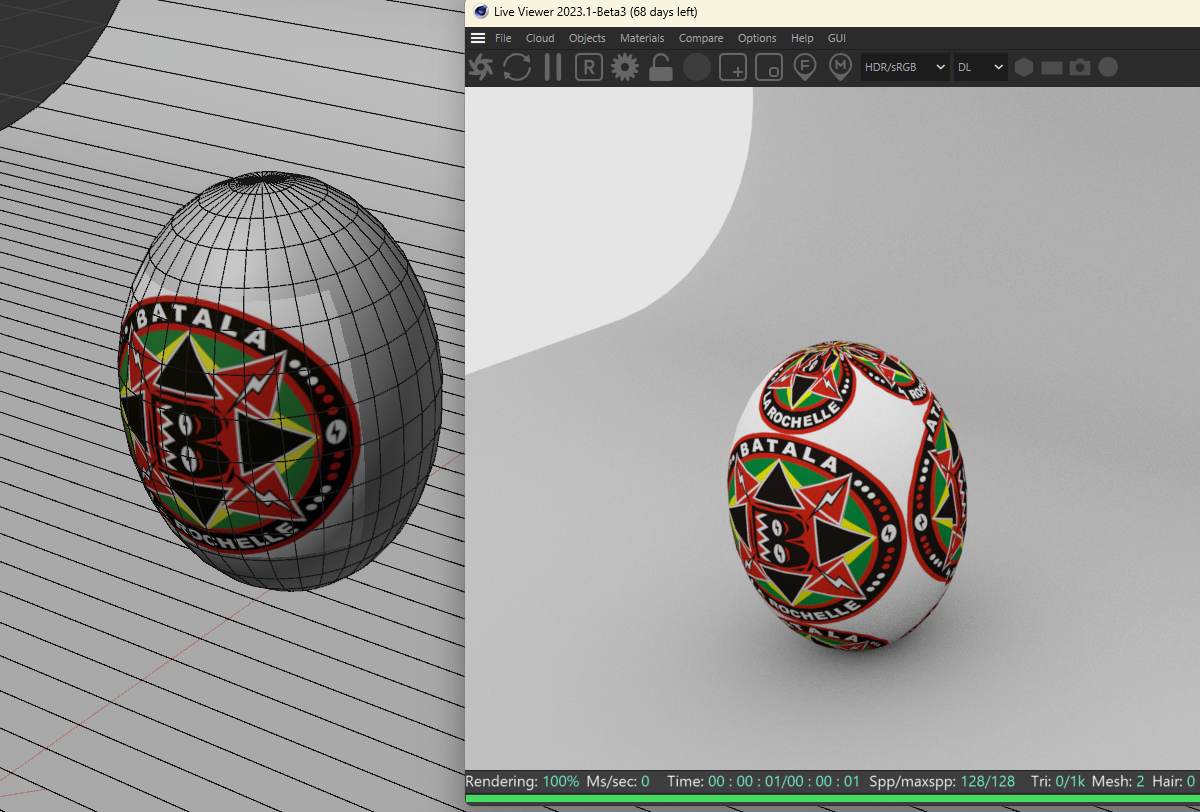Click the camera icon in Live Viewer toolbar

pos(1080,67)
